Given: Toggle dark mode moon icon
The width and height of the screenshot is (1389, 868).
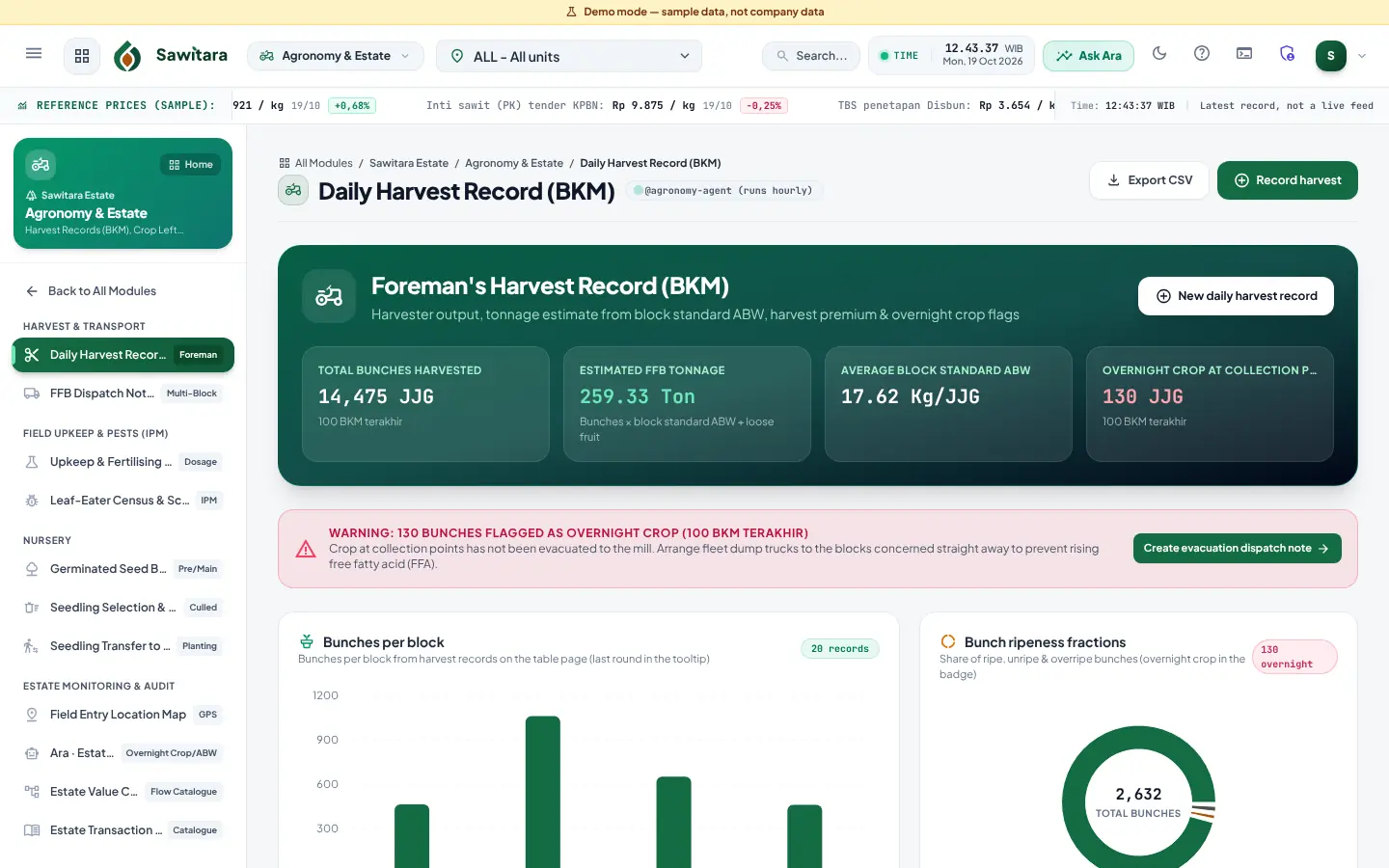Looking at the screenshot, I should coord(1159,54).
